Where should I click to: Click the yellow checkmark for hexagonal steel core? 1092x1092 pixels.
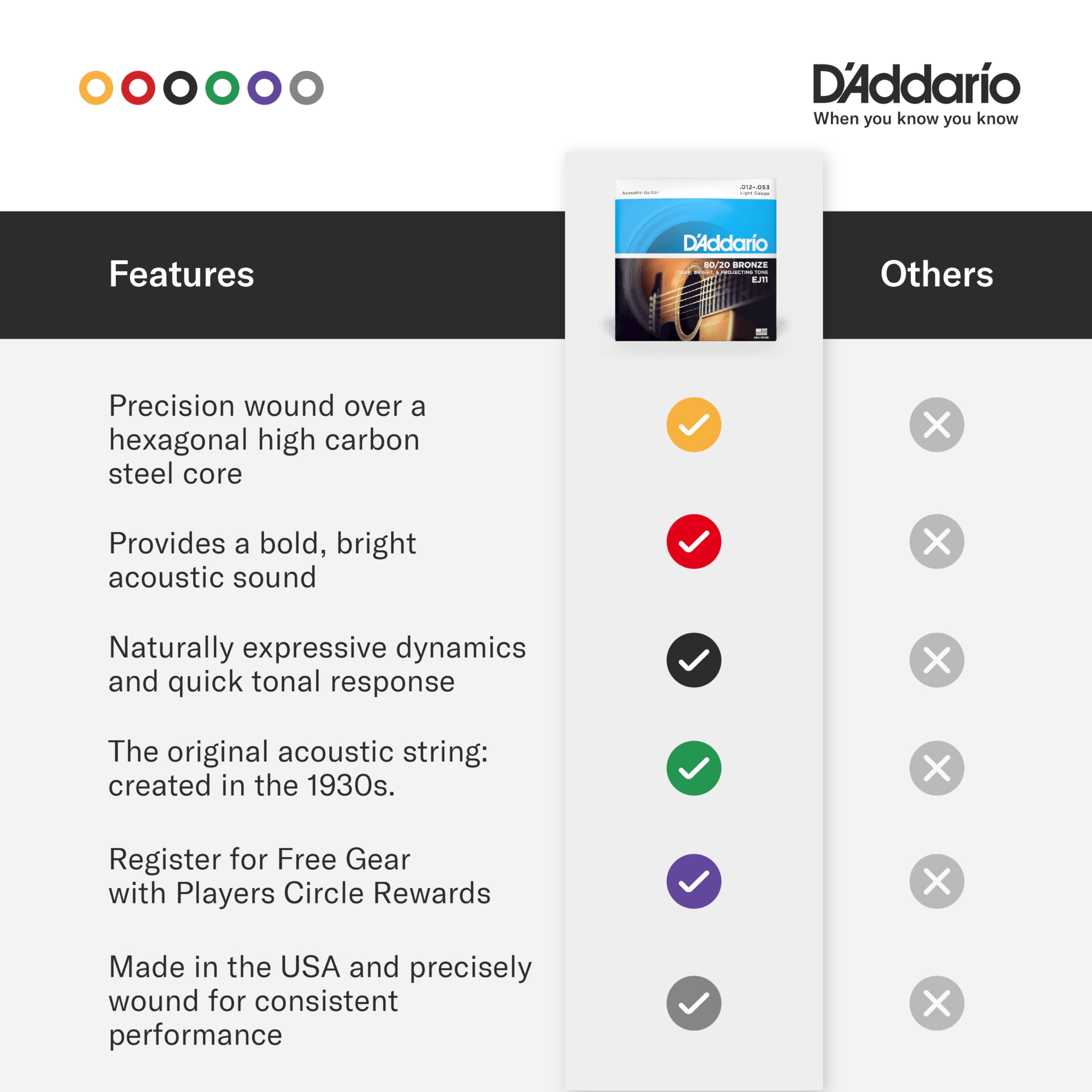click(x=694, y=424)
